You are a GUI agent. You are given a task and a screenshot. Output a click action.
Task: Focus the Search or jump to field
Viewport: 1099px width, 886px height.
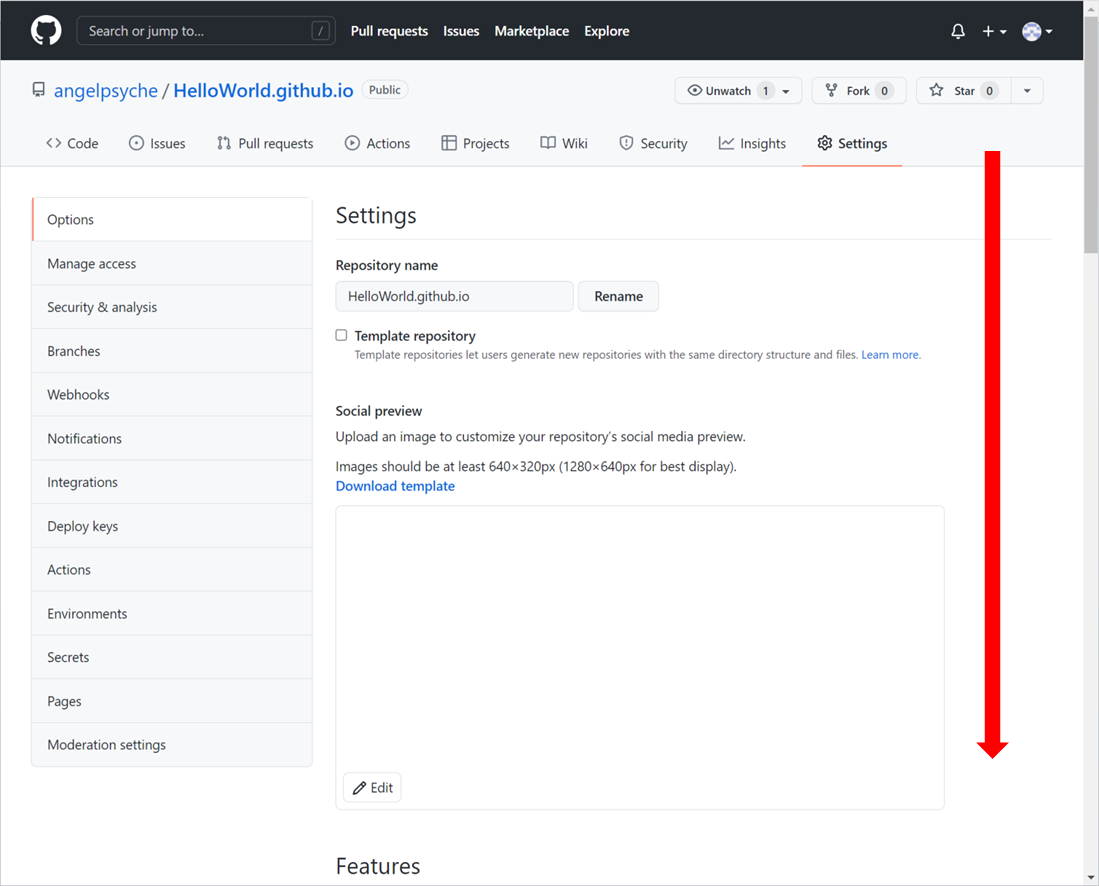(205, 31)
